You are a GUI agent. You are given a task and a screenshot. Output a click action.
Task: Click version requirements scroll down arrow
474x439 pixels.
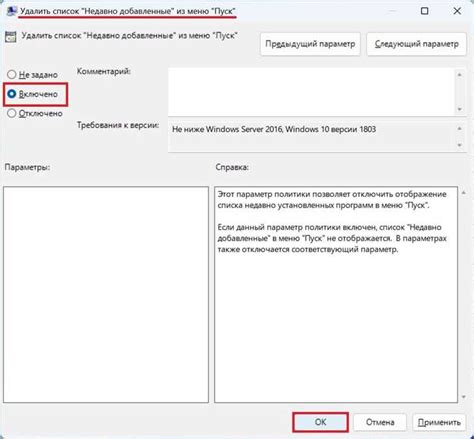[460, 145]
